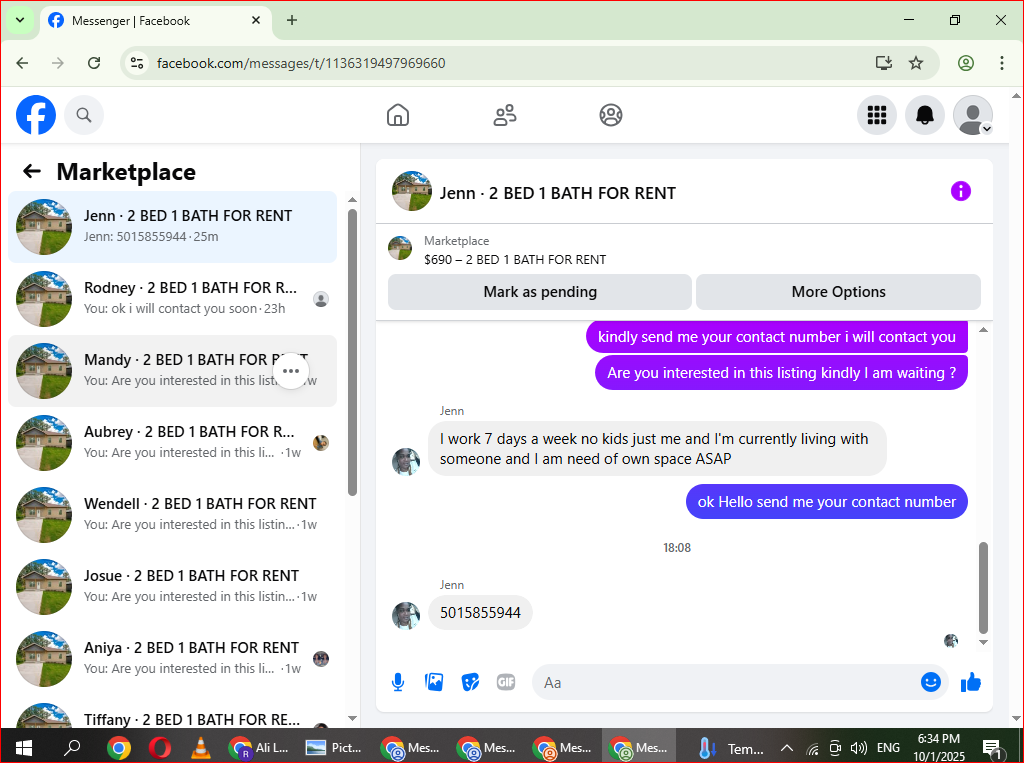This screenshot has height=763, width=1024.
Task: Open the Facebook search magnifier
Action: 84,115
